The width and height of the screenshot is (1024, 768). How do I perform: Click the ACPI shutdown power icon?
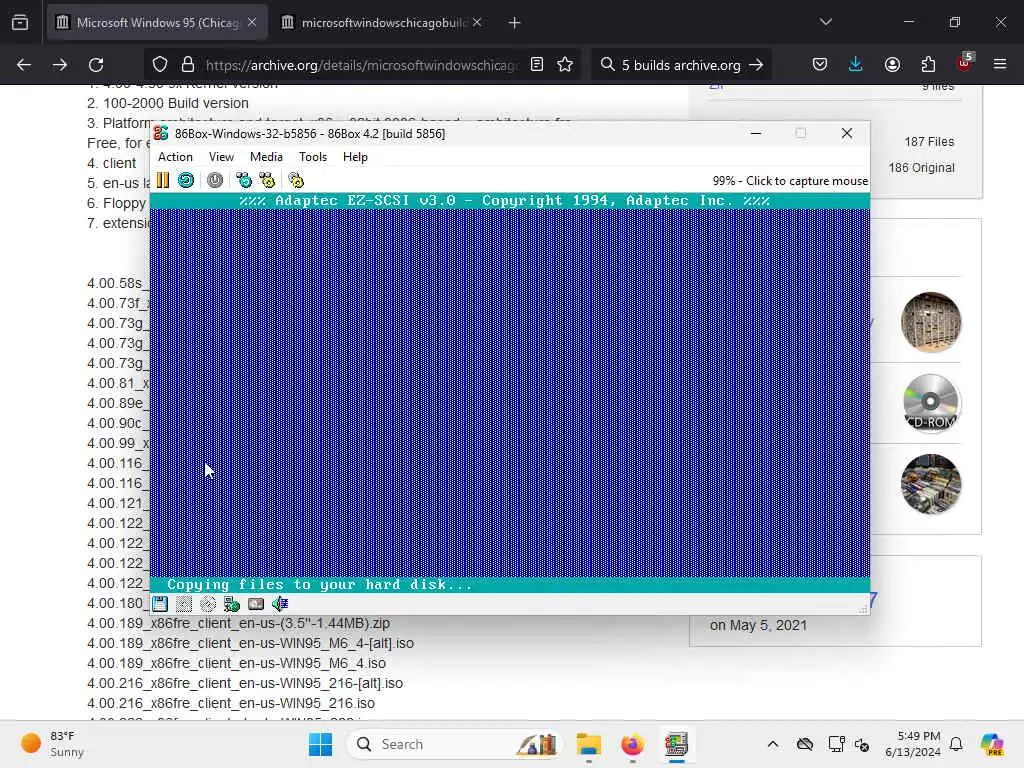215,180
